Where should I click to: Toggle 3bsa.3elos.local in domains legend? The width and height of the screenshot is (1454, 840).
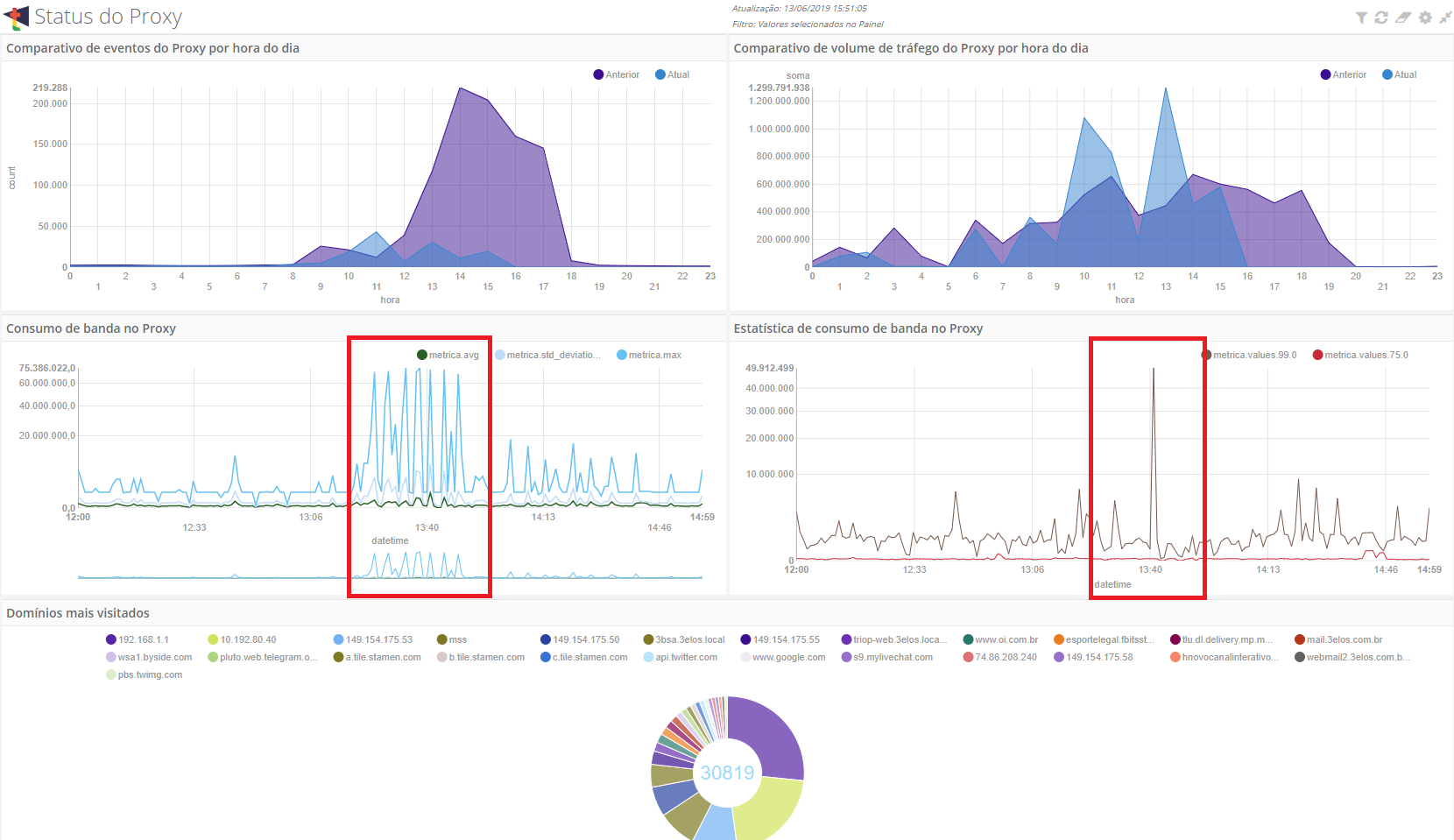click(x=684, y=639)
